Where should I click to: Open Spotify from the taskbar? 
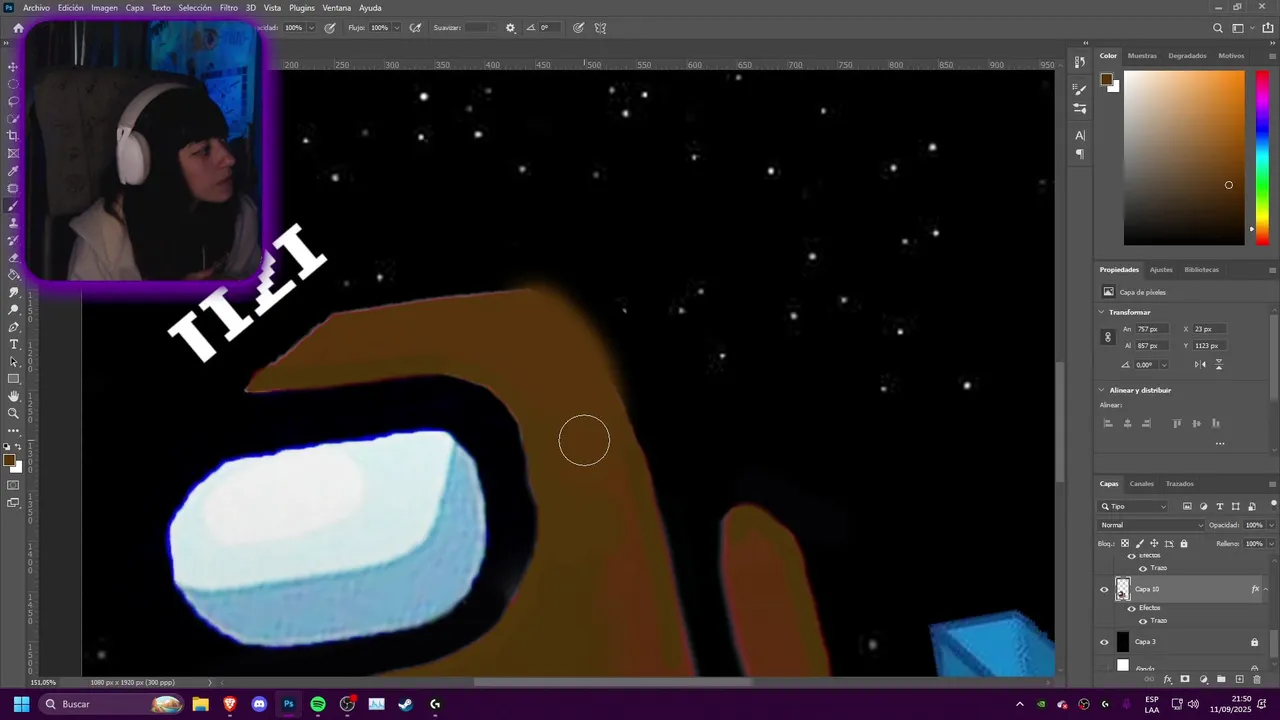[318, 704]
